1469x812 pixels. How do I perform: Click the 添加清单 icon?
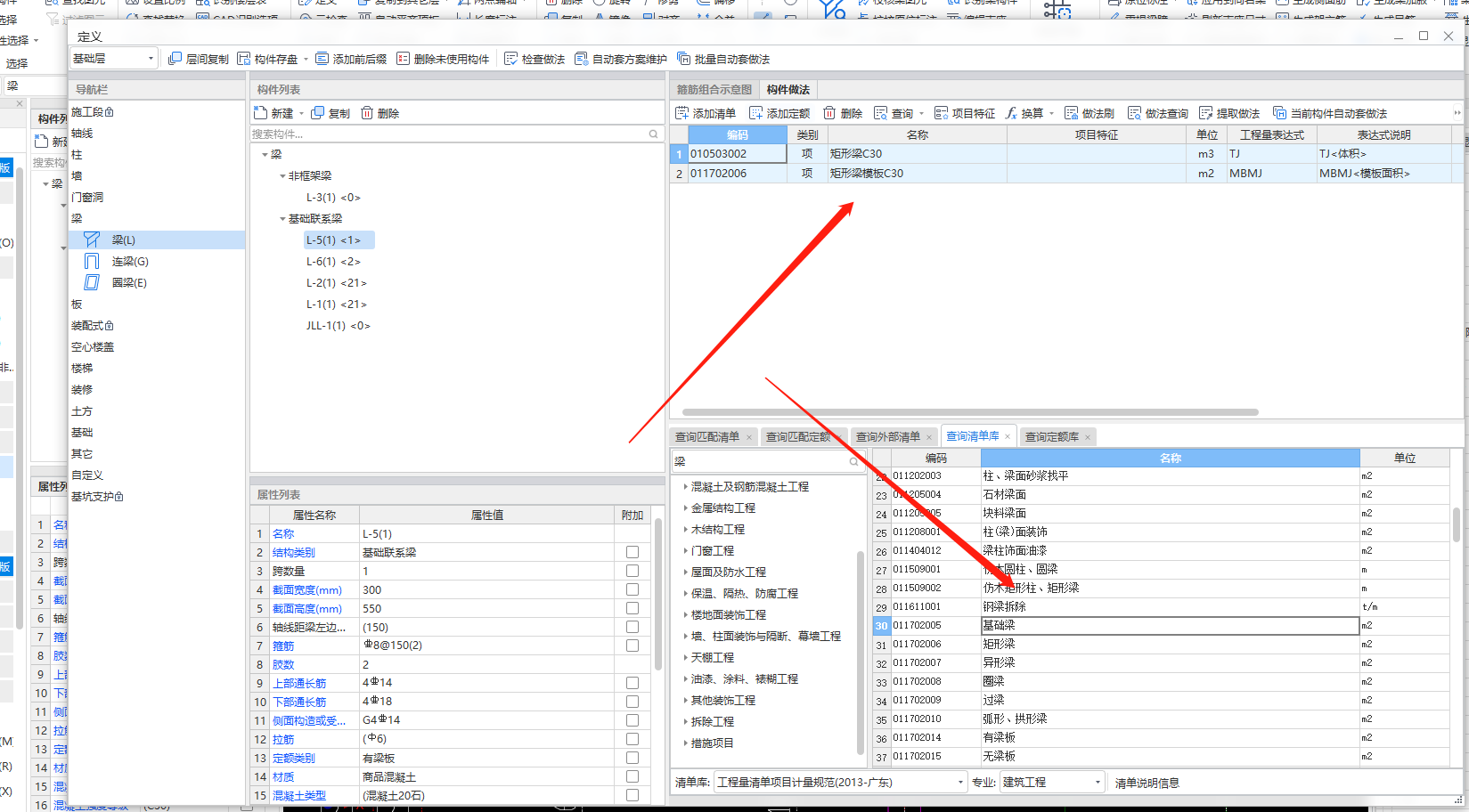682,113
